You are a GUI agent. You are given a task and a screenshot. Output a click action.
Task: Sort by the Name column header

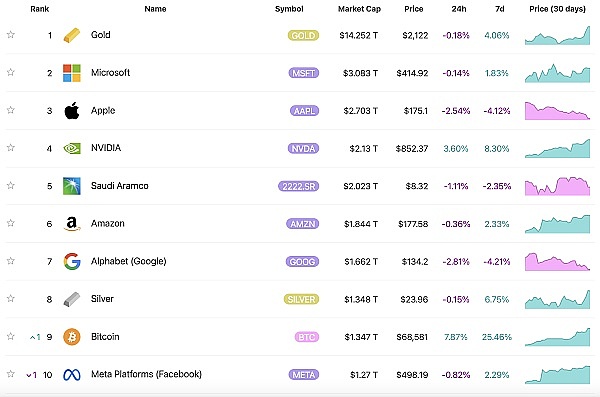click(155, 9)
